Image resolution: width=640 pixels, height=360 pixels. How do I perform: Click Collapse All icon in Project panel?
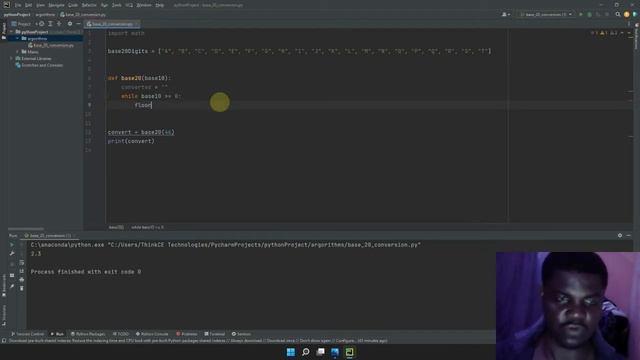point(59,24)
